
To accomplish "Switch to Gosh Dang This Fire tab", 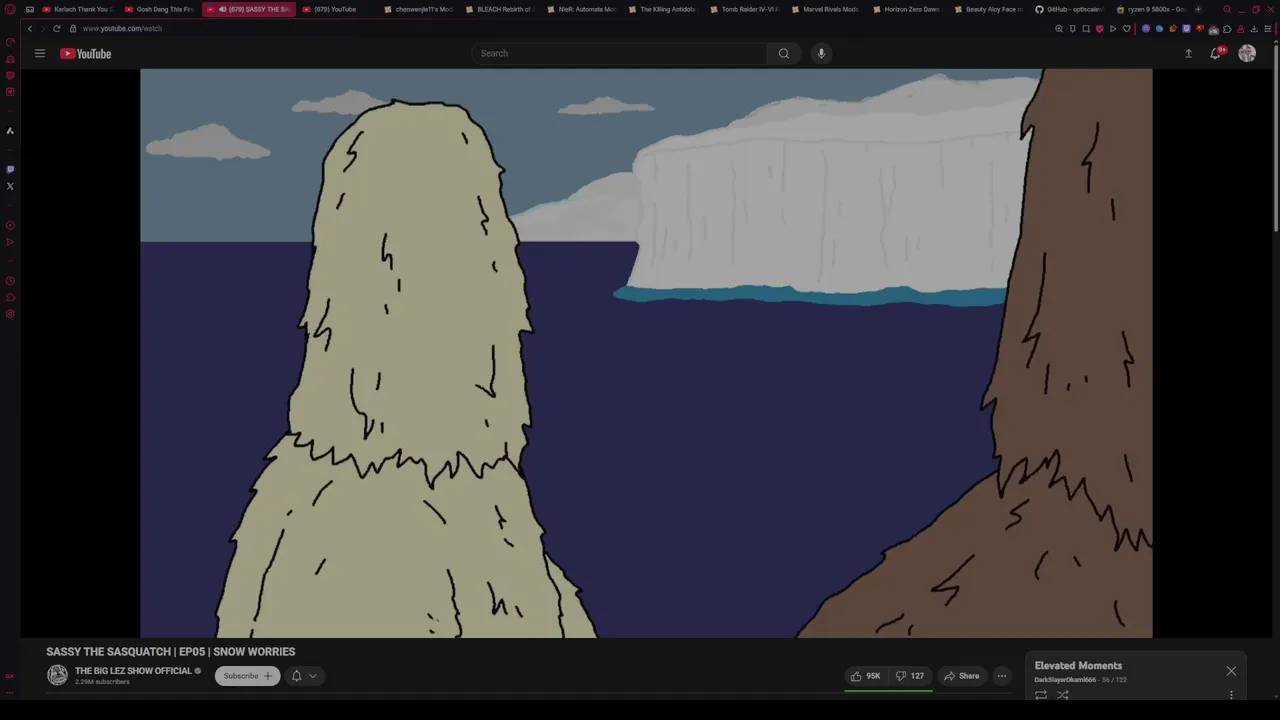I will pos(160,9).
